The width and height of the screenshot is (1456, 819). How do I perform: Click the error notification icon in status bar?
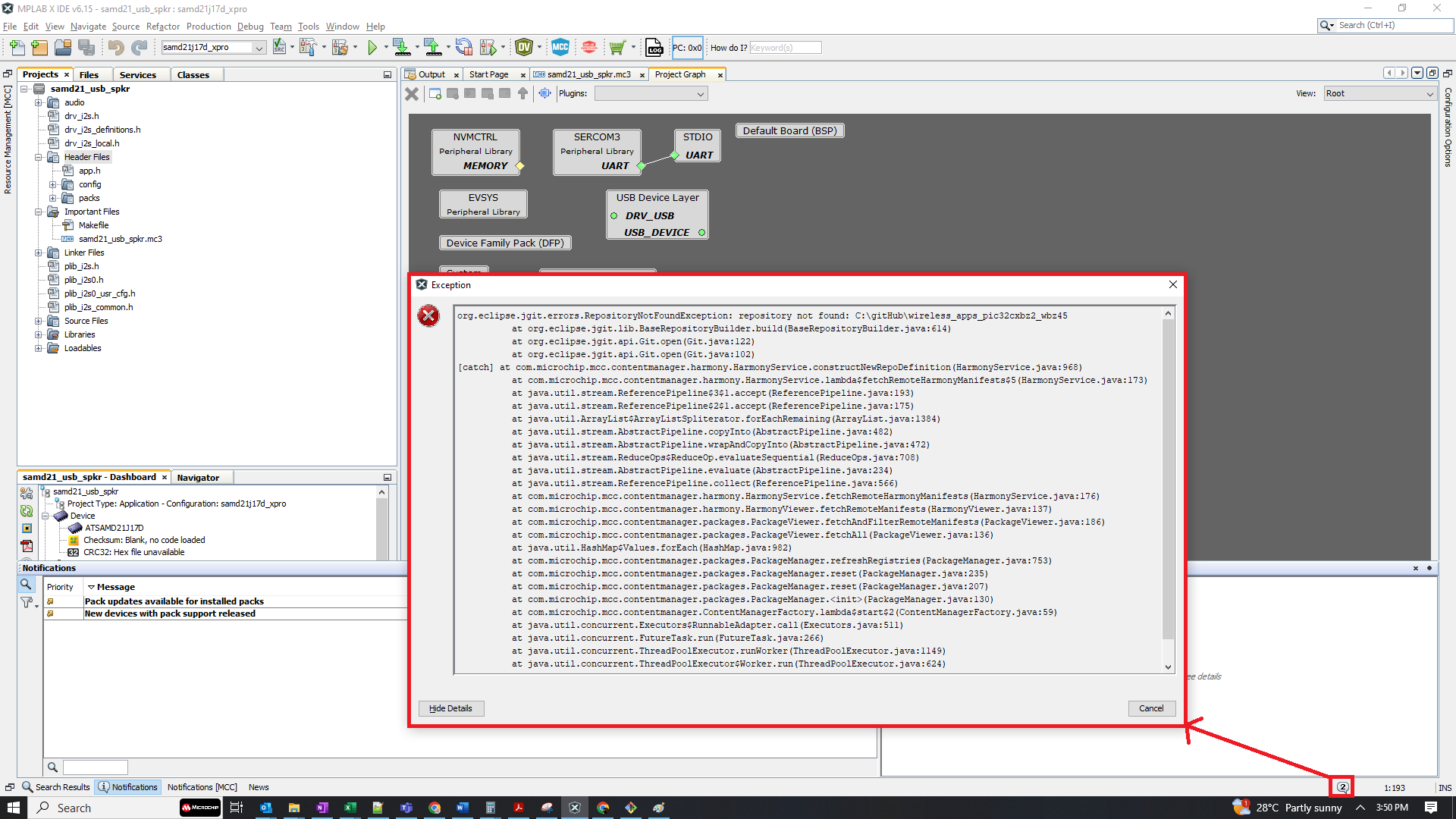[1342, 787]
